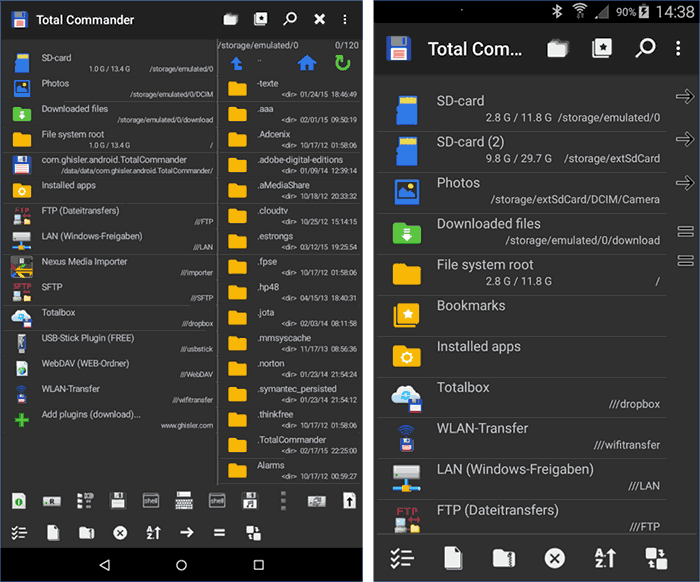
Task: Tap the right arrow in left screenshot toolbar
Action: [x=187, y=532]
